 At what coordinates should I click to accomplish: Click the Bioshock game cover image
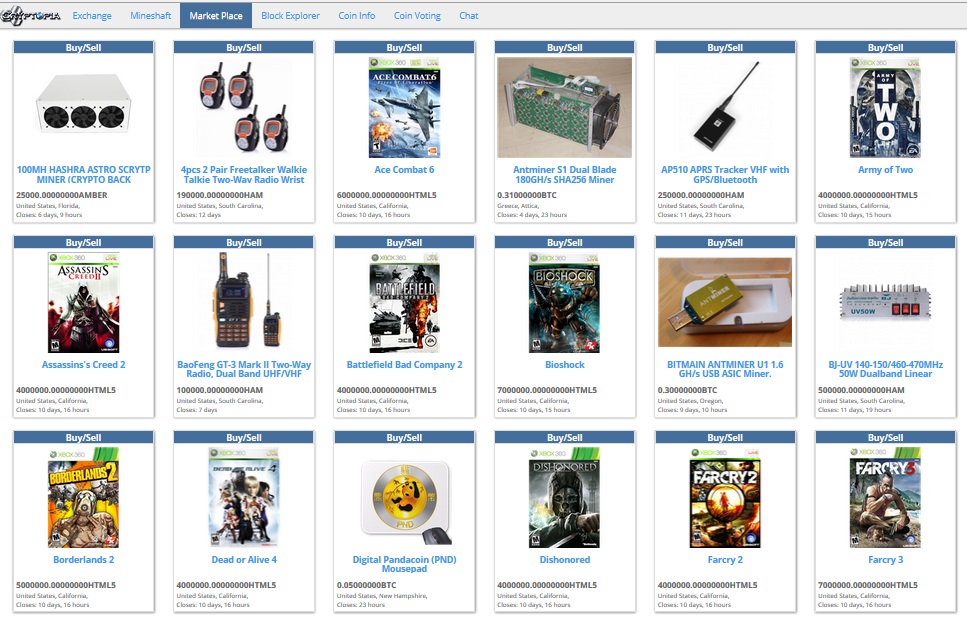click(x=564, y=302)
